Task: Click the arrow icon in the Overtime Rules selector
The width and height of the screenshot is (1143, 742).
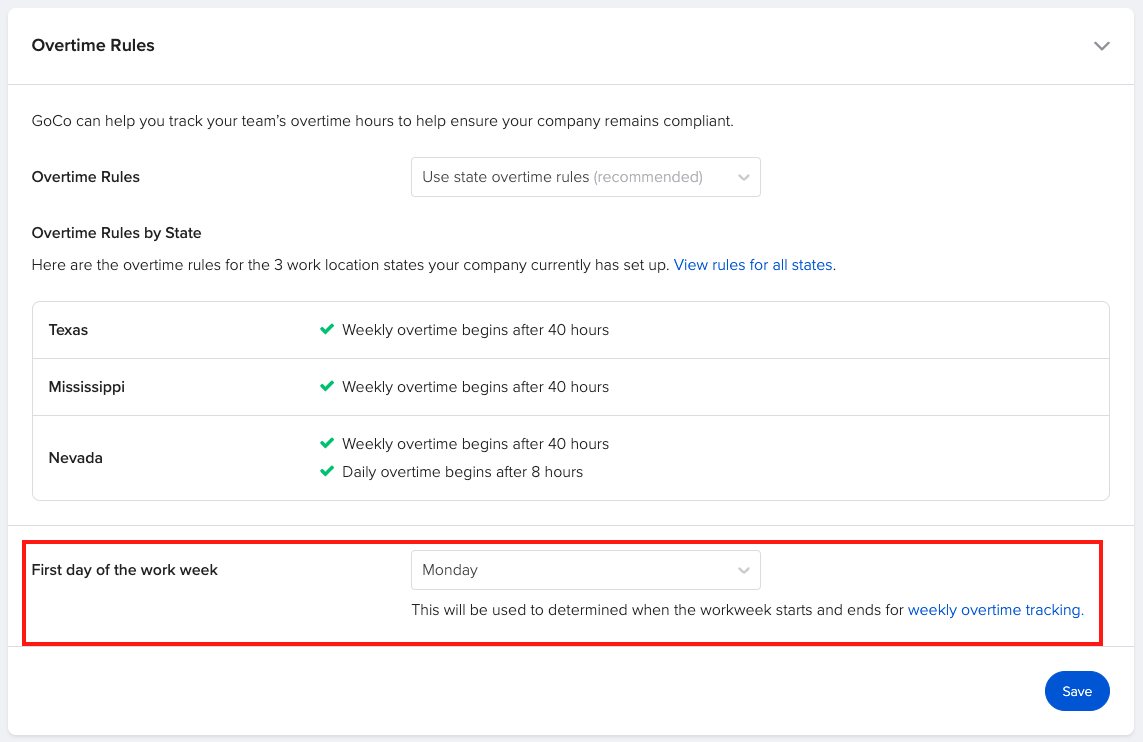Action: tap(743, 178)
